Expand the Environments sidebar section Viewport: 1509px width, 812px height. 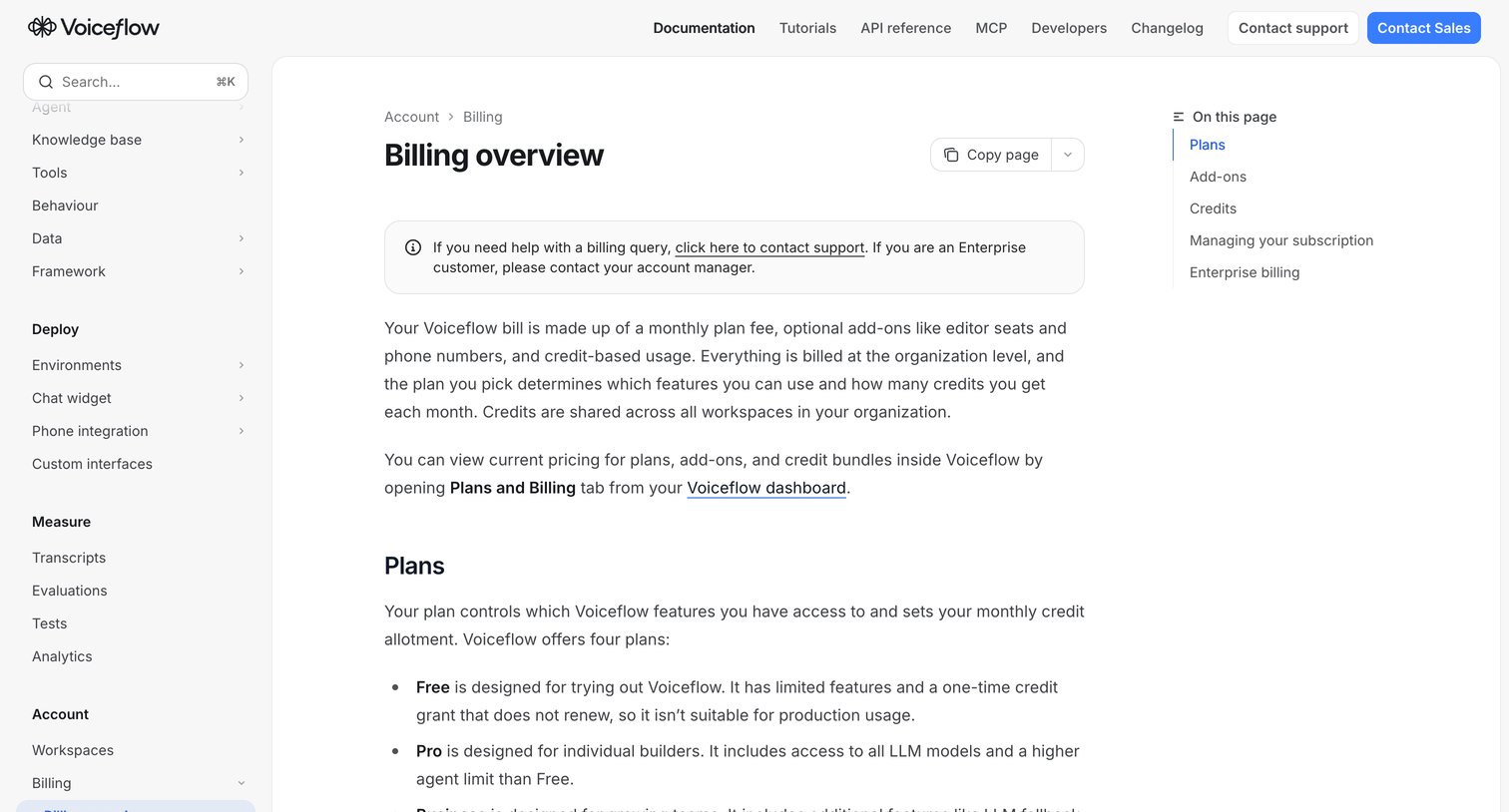point(242,365)
